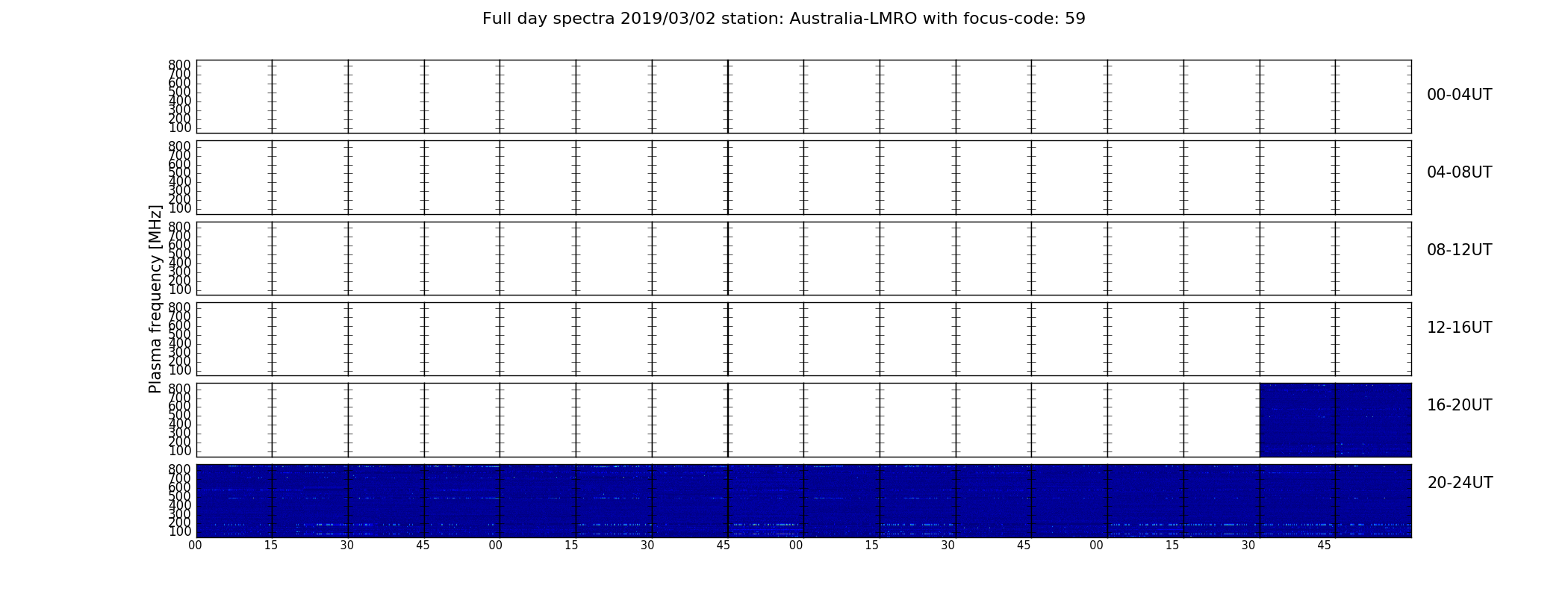1568x597 pixels.
Task: Click the 800 tick label of 20-24UT panel
Action: pyautogui.click(x=179, y=469)
